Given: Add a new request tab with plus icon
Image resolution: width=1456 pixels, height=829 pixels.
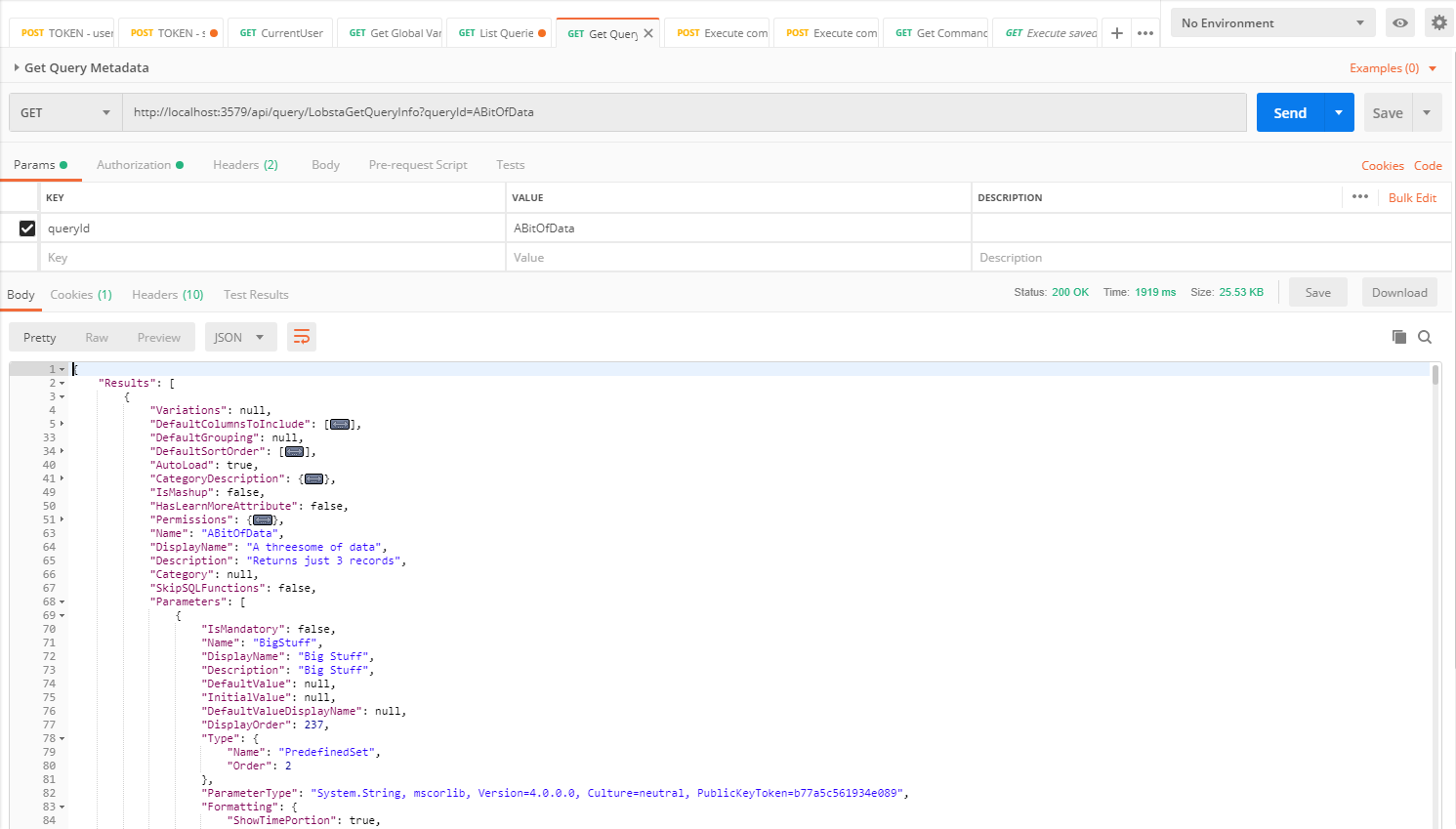Looking at the screenshot, I should [1117, 33].
